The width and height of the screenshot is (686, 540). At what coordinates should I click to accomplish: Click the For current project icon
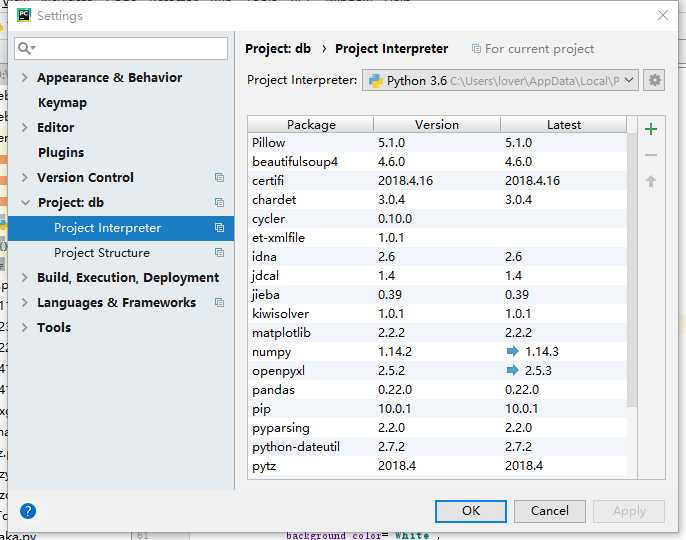pyautogui.click(x=476, y=49)
